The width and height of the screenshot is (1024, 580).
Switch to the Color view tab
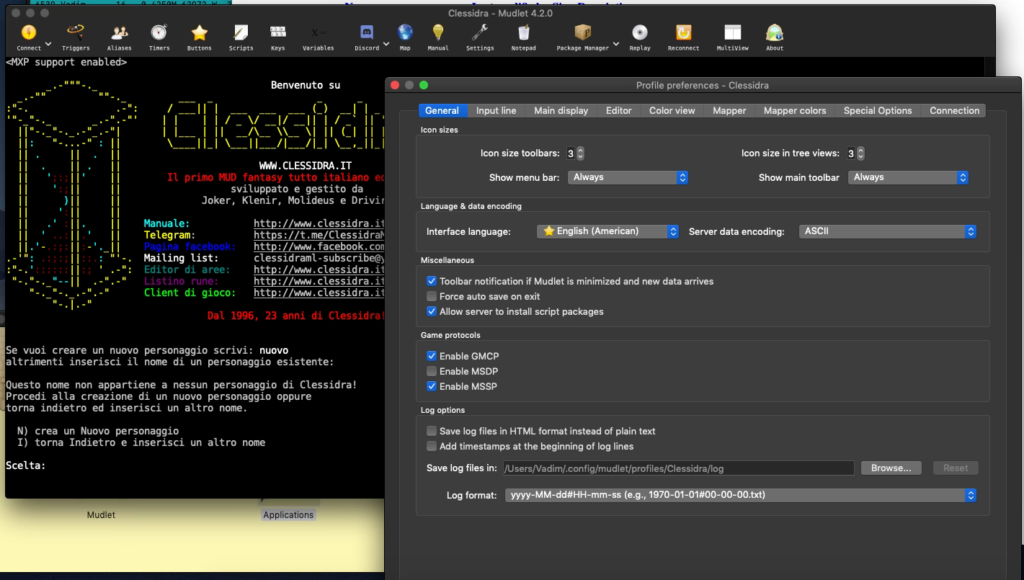[x=672, y=111]
